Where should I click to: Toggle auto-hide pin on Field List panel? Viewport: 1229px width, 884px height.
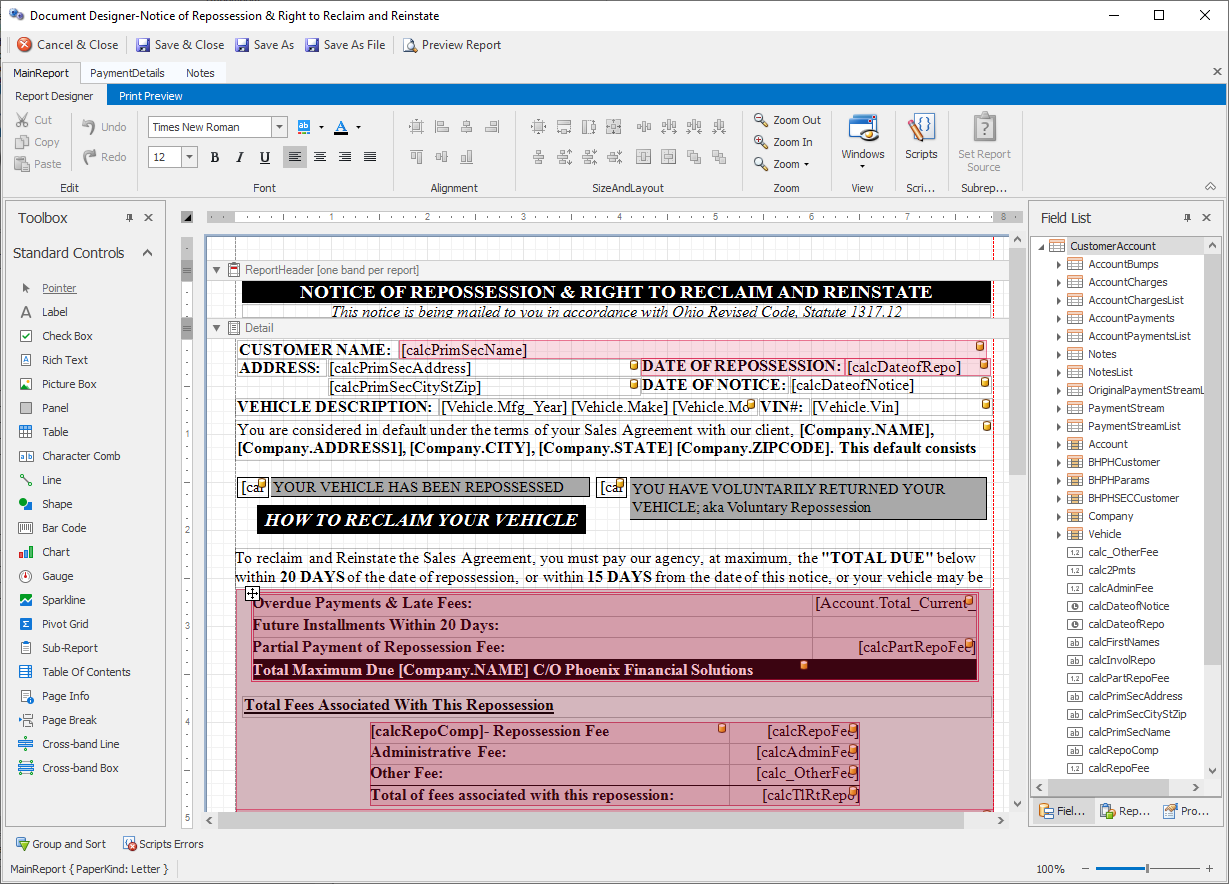pyautogui.click(x=1188, y=218)
